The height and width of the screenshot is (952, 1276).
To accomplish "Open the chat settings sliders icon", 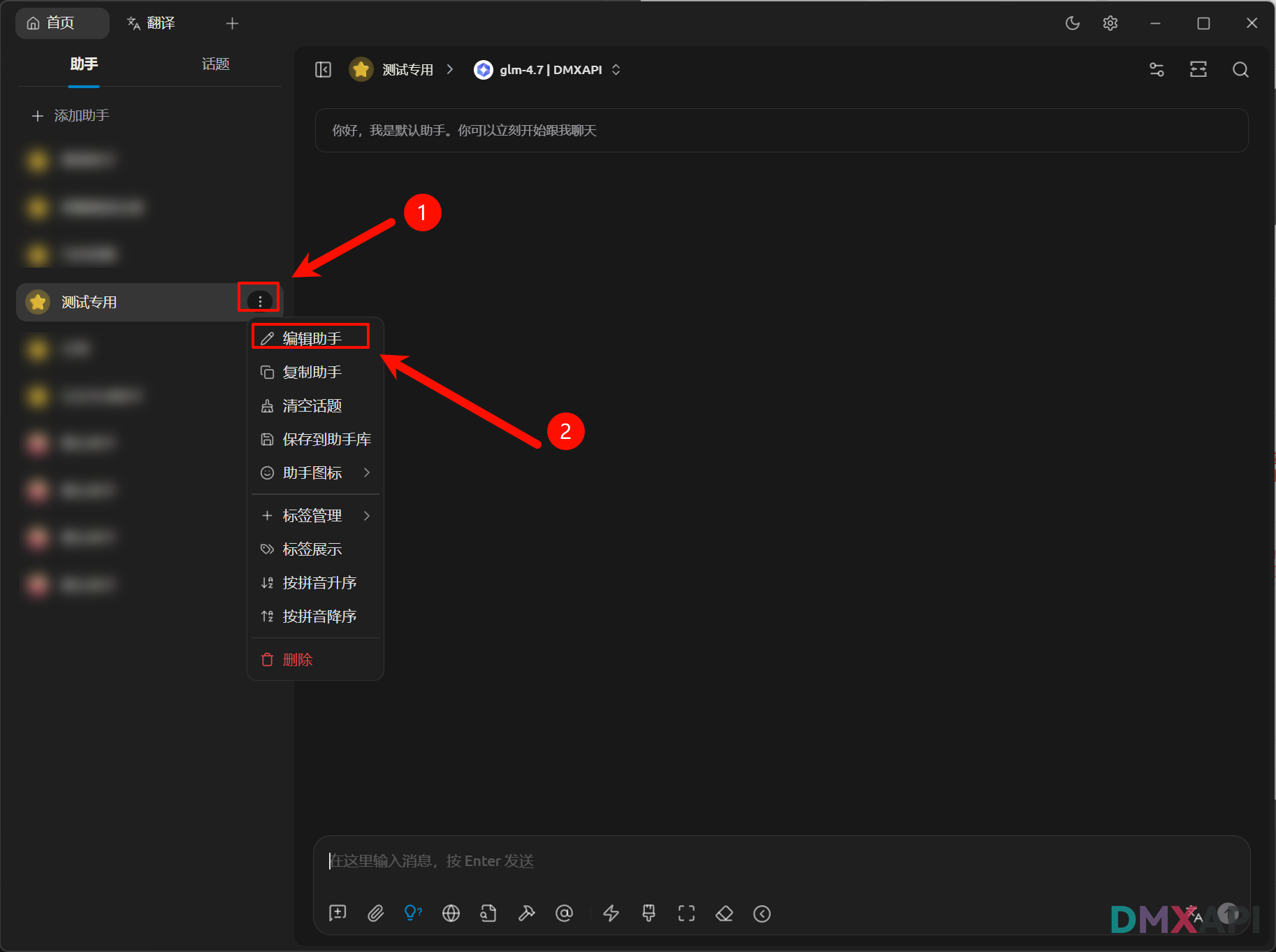I will tap(1157, 70).
